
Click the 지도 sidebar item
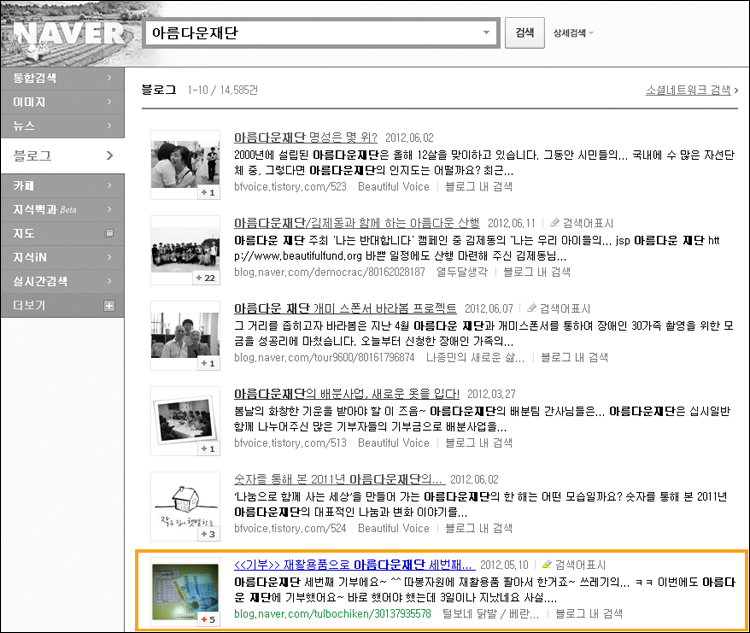pos(63,233)
